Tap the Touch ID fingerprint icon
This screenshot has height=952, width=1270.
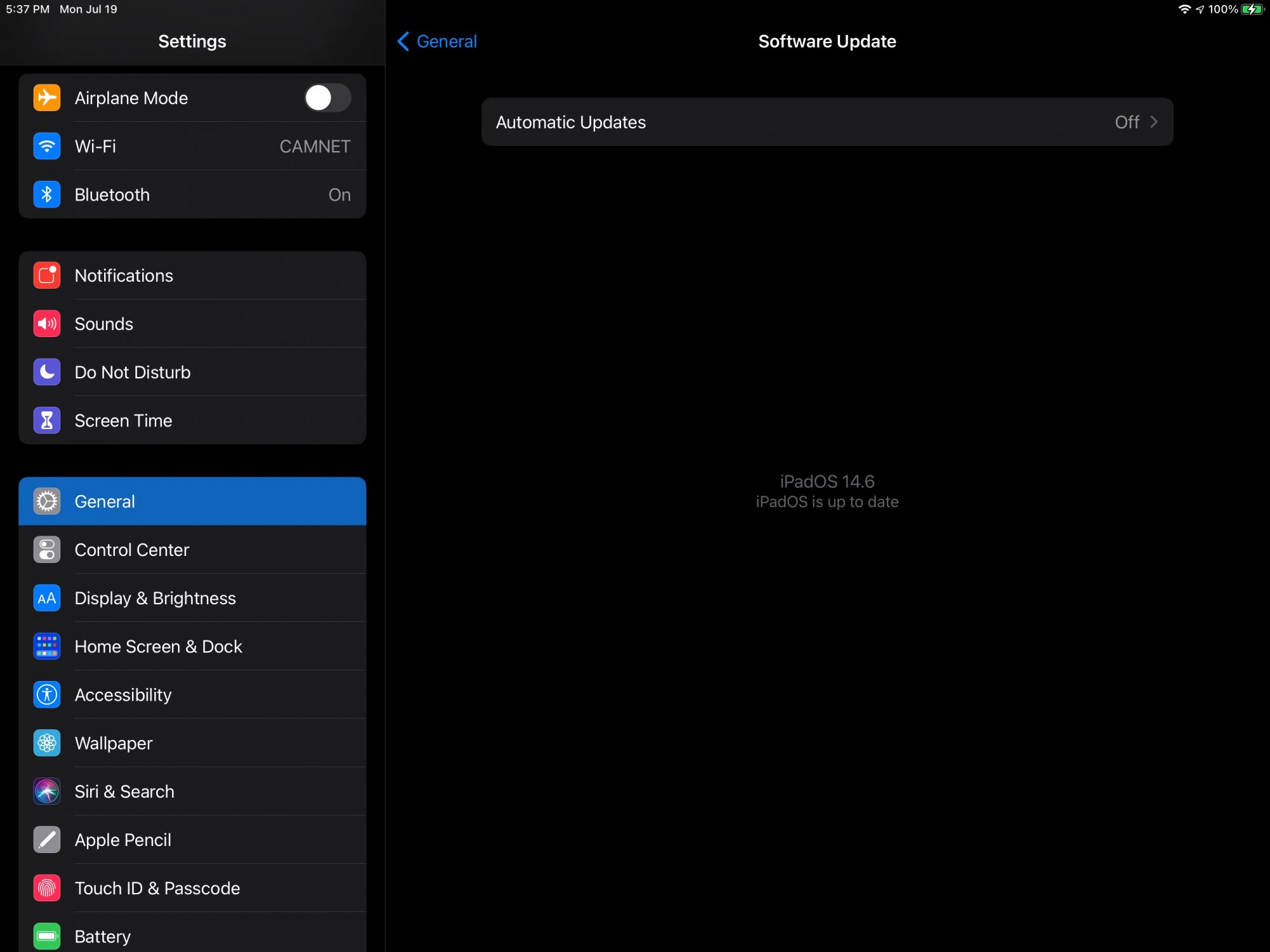coord(47,888)
